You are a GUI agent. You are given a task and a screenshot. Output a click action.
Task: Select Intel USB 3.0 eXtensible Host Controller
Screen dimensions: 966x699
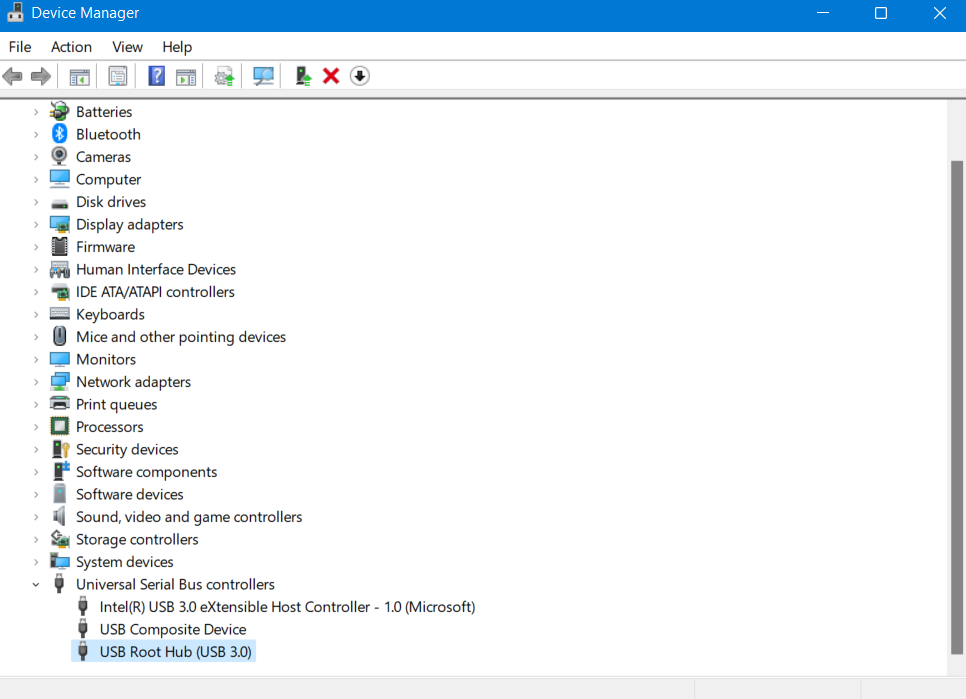[x=287, y=607]
